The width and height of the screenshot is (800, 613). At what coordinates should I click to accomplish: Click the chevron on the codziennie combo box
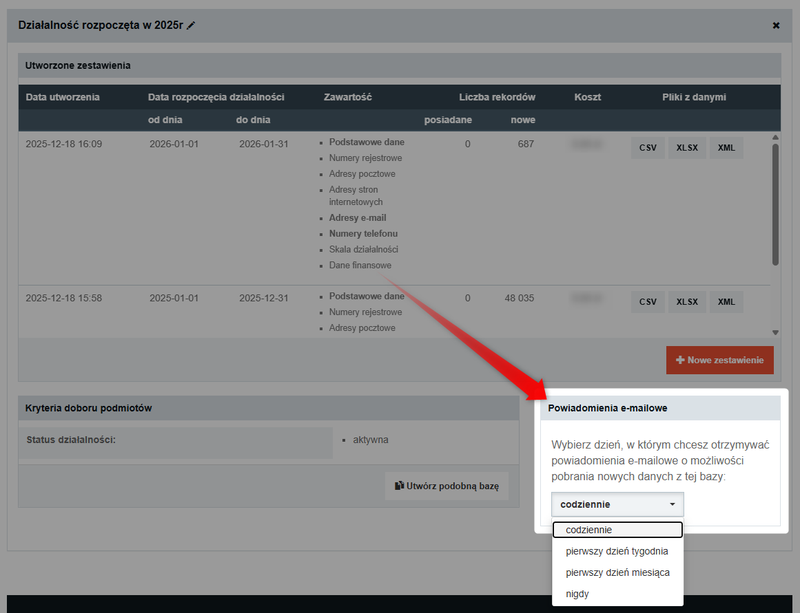tap(672, 504)
